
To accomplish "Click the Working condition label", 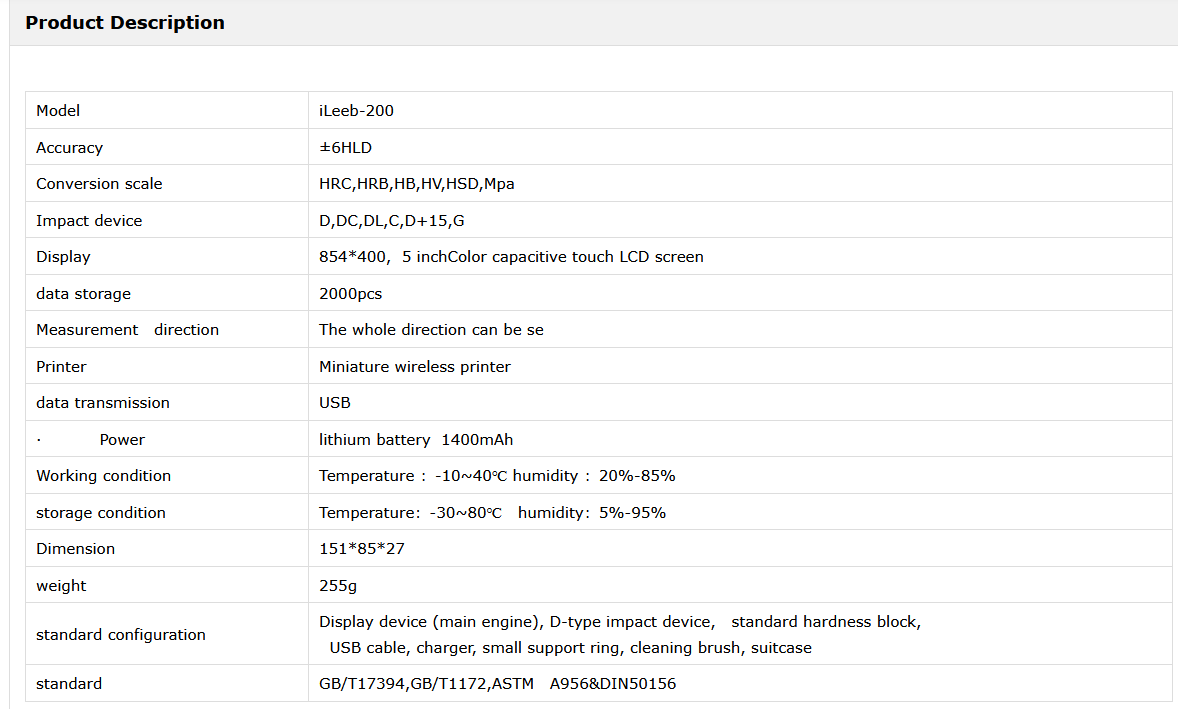I will (x=103, y=476).
